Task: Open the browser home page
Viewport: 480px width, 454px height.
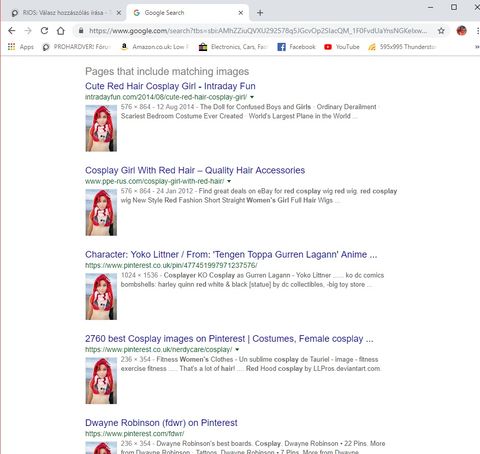Action: [x=61, y=31]
